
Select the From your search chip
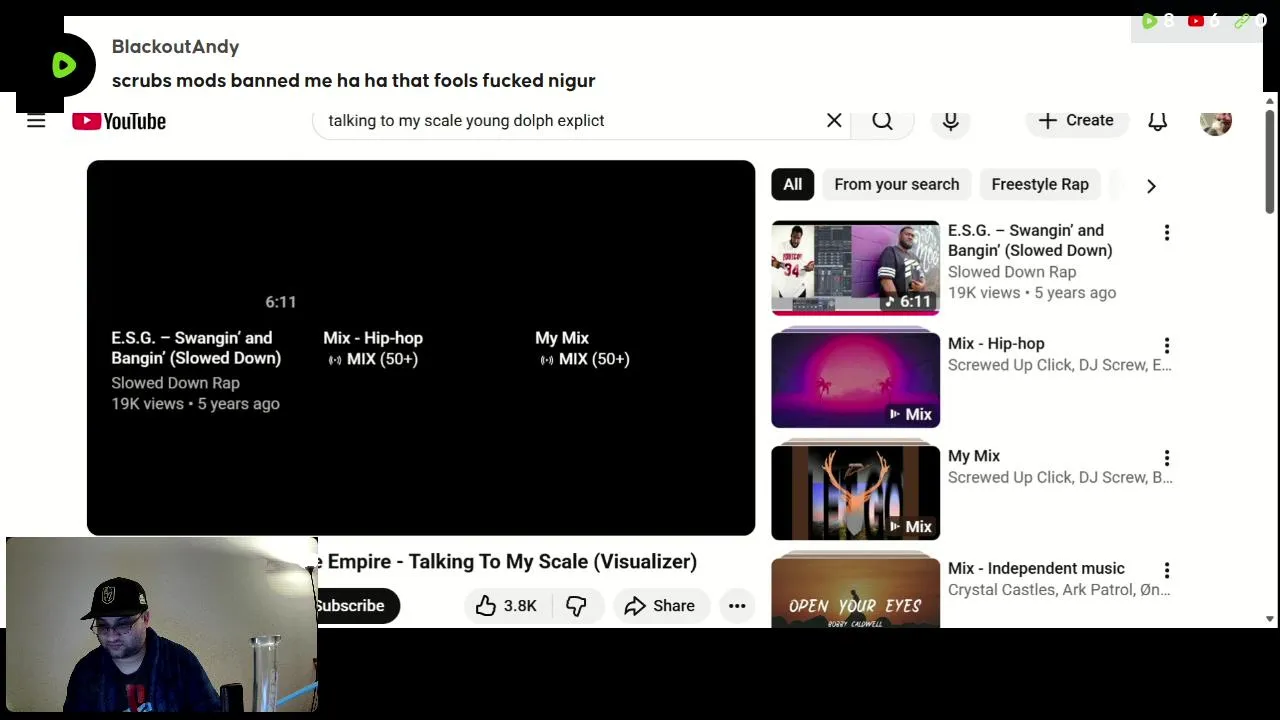pyautogui.click(x=896, y=184)
